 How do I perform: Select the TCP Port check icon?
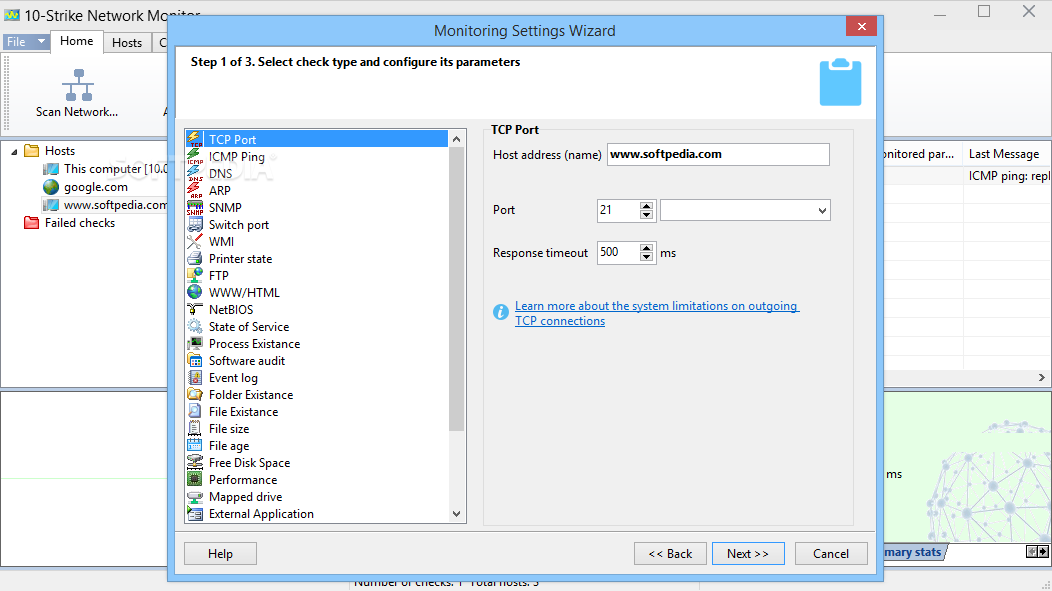(195, 140)
